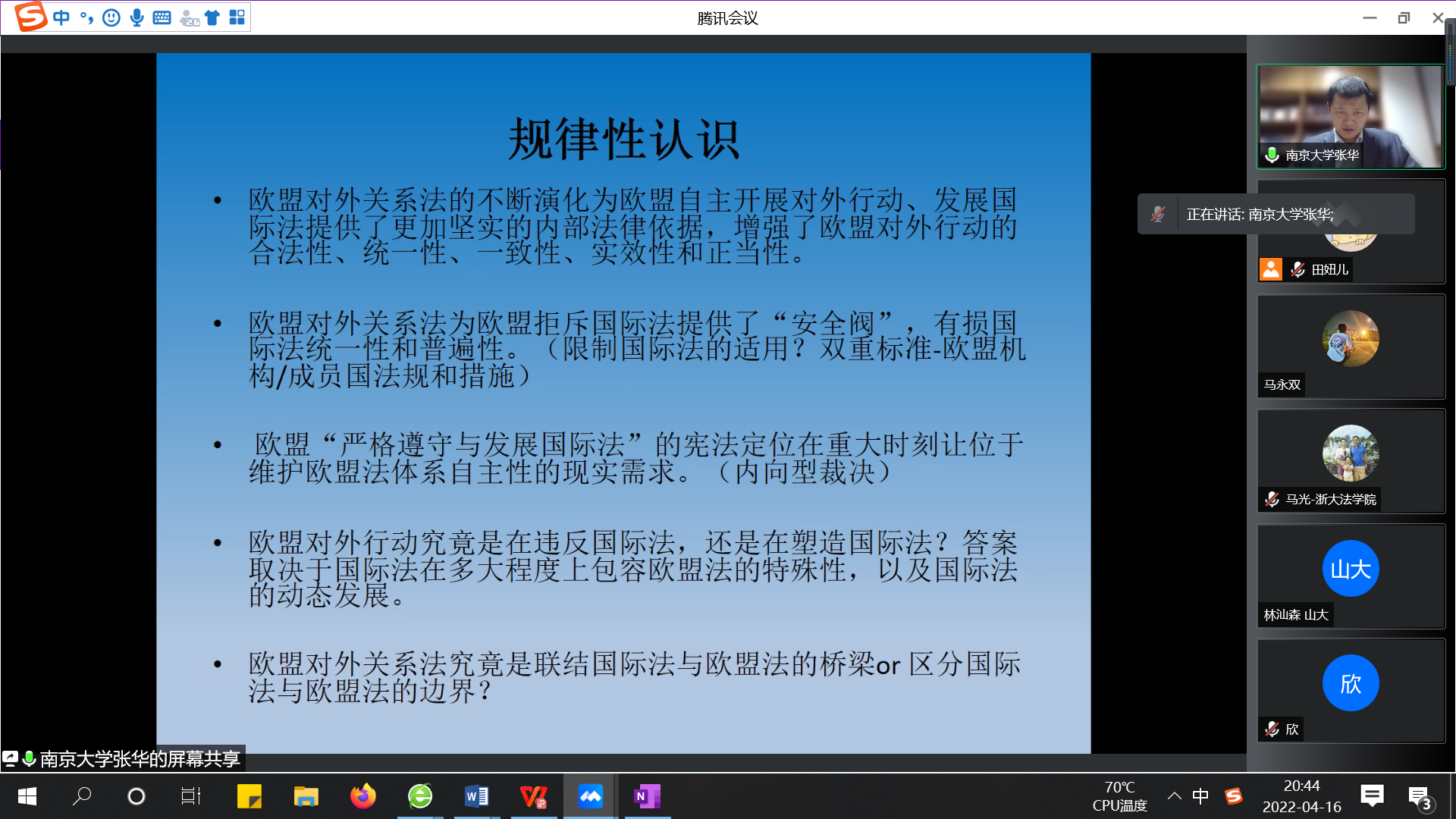Open Windows Start menu
1456x819 pixels.
pos(27,796)
